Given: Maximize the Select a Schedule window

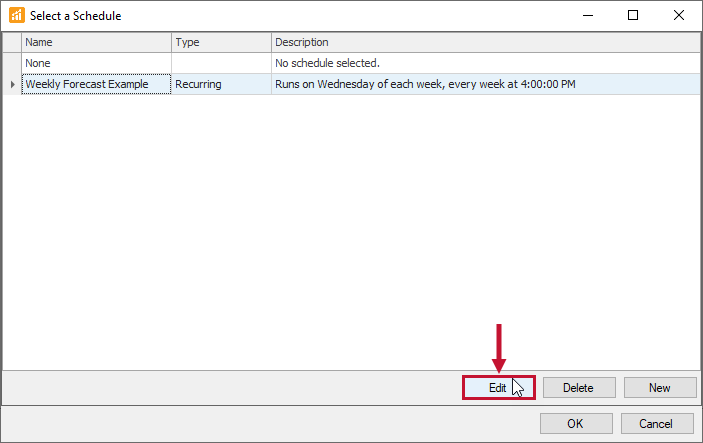Looking at the screenshot, I should [633, 15].
